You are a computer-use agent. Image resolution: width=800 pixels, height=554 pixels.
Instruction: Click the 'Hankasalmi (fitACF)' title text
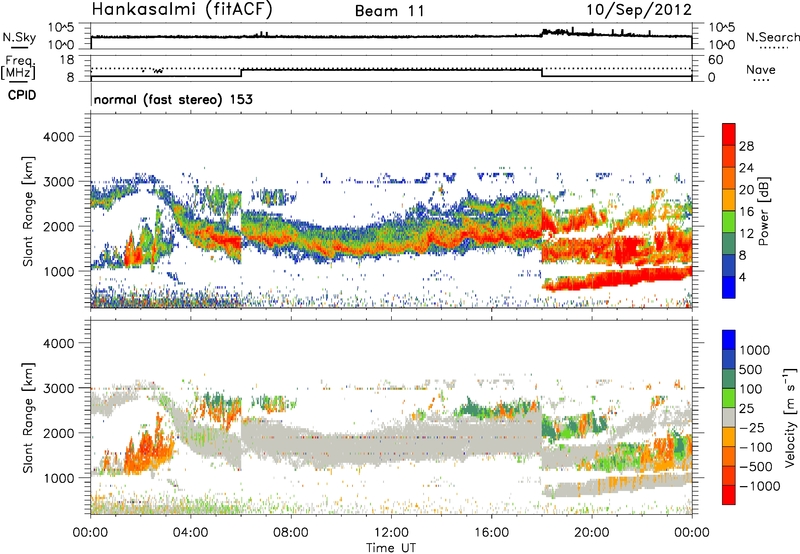pos(182,9)
